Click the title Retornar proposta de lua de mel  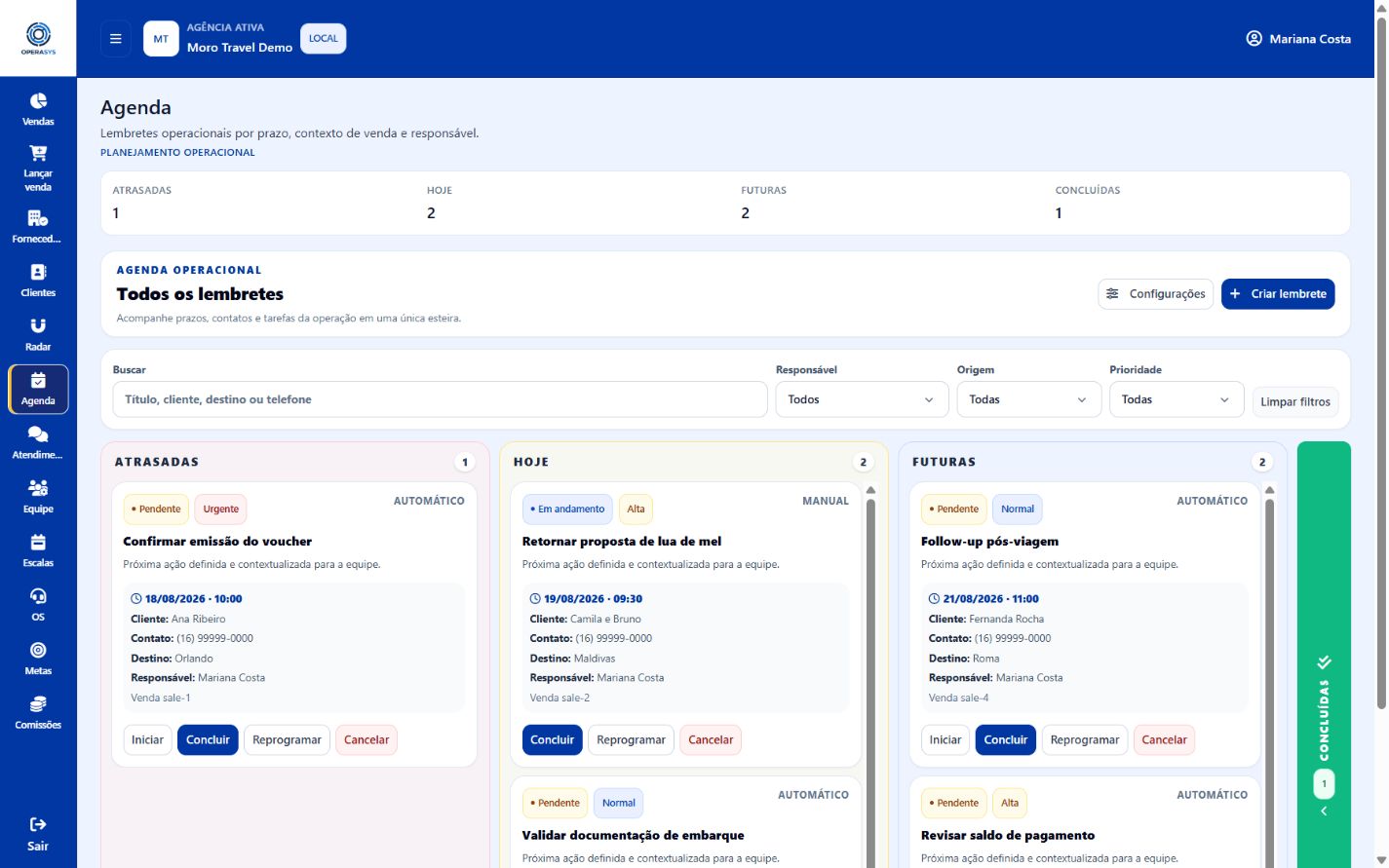tap(622, 542)
